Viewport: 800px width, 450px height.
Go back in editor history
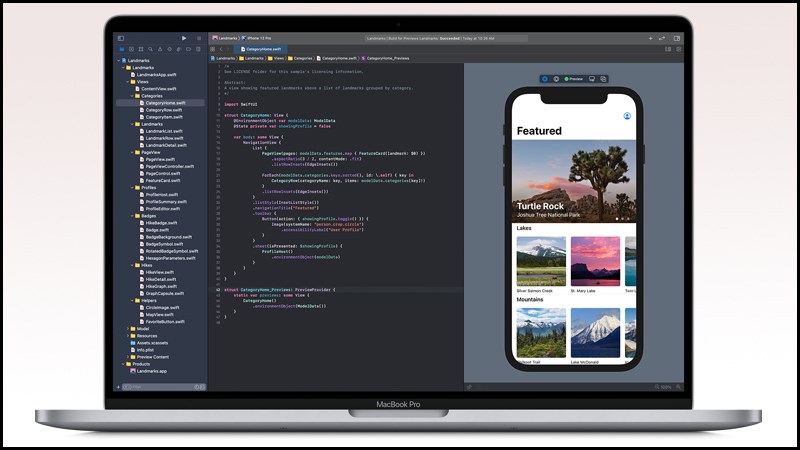point(221,49)
